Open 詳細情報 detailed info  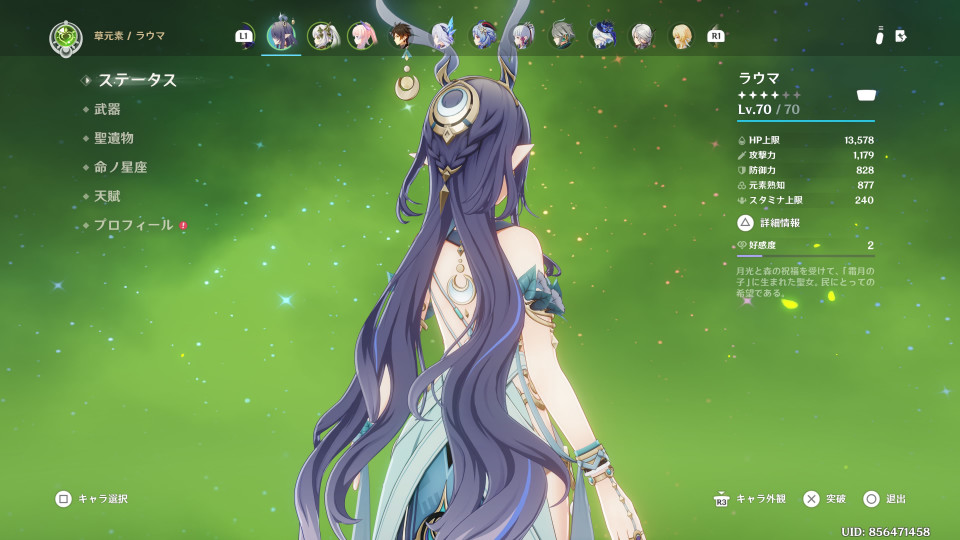pyautogui.click(x=780, y=223)
